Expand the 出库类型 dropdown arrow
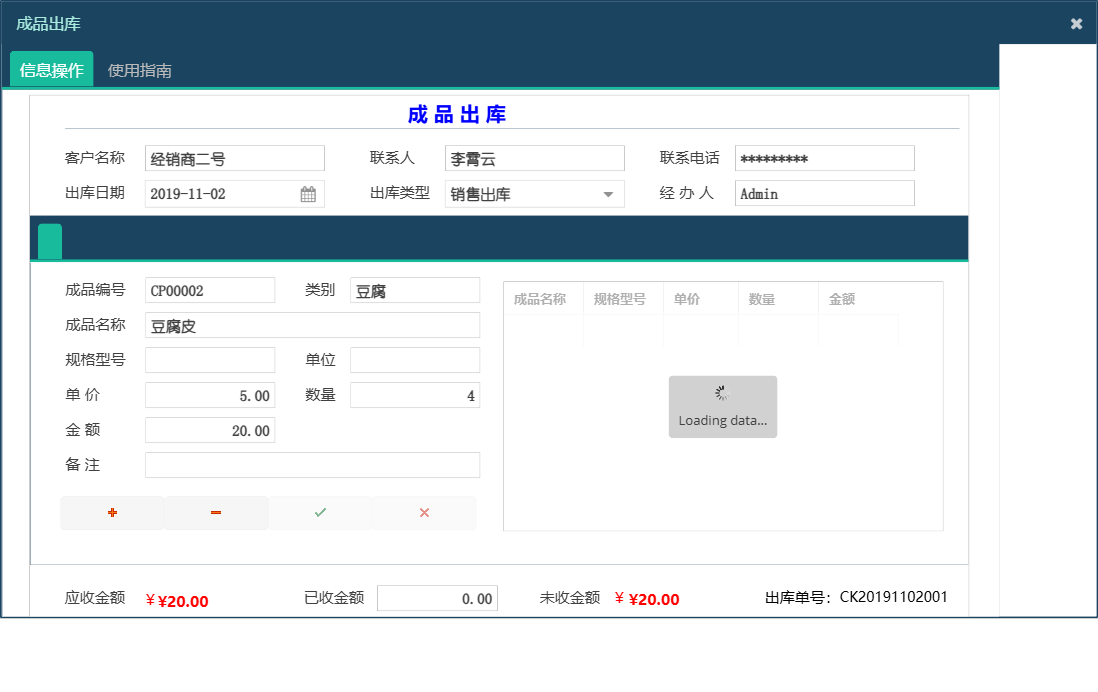Viewport: 1098px width, 692px height. pos(610,193)
